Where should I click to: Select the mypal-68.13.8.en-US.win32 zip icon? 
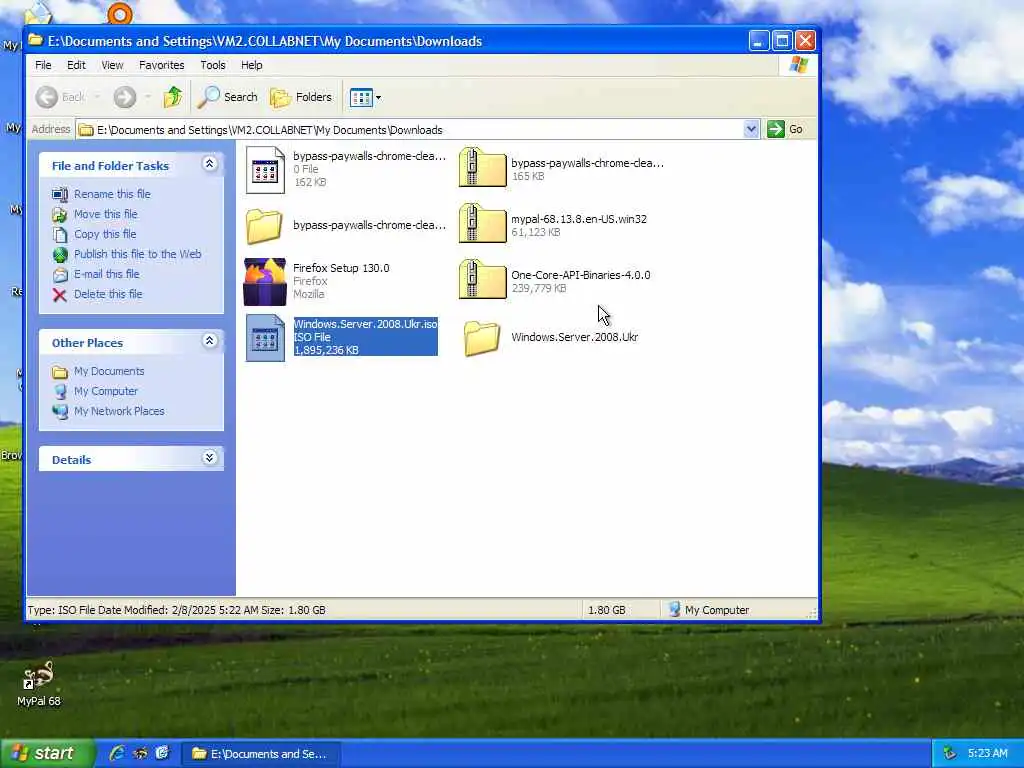(482, 223)
